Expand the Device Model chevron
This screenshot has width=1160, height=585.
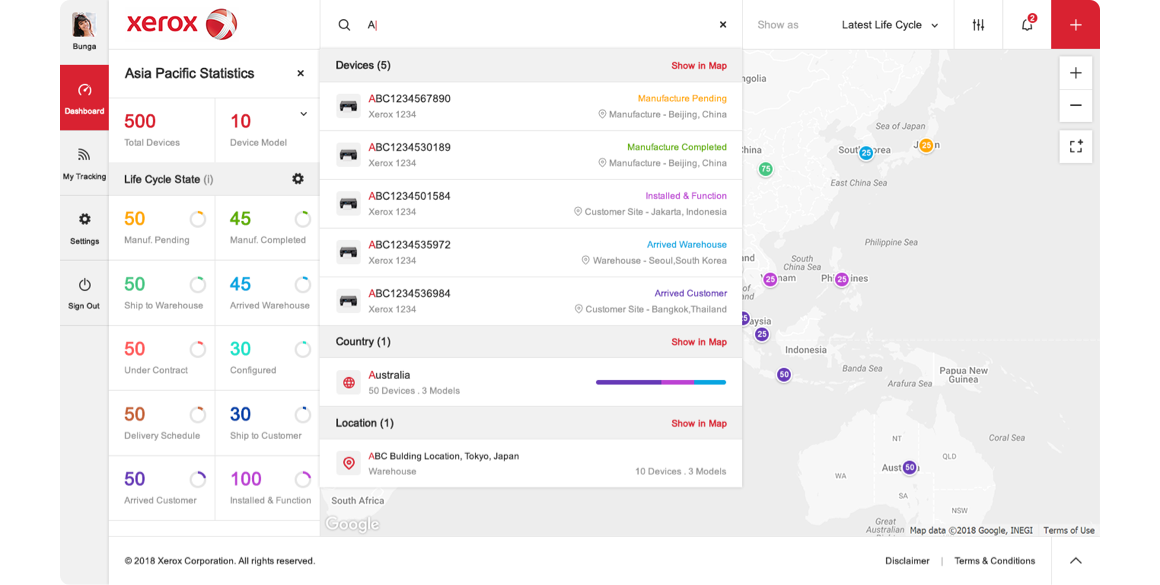click(x=303, y=114)
